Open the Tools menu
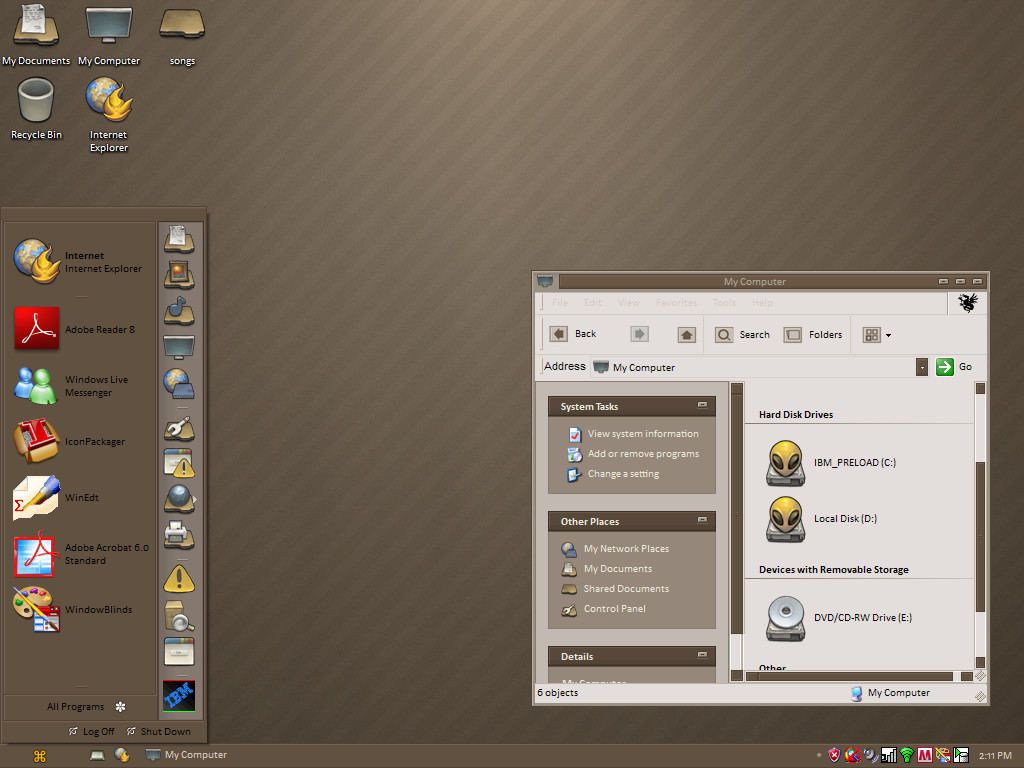 [x=724, y=303]
